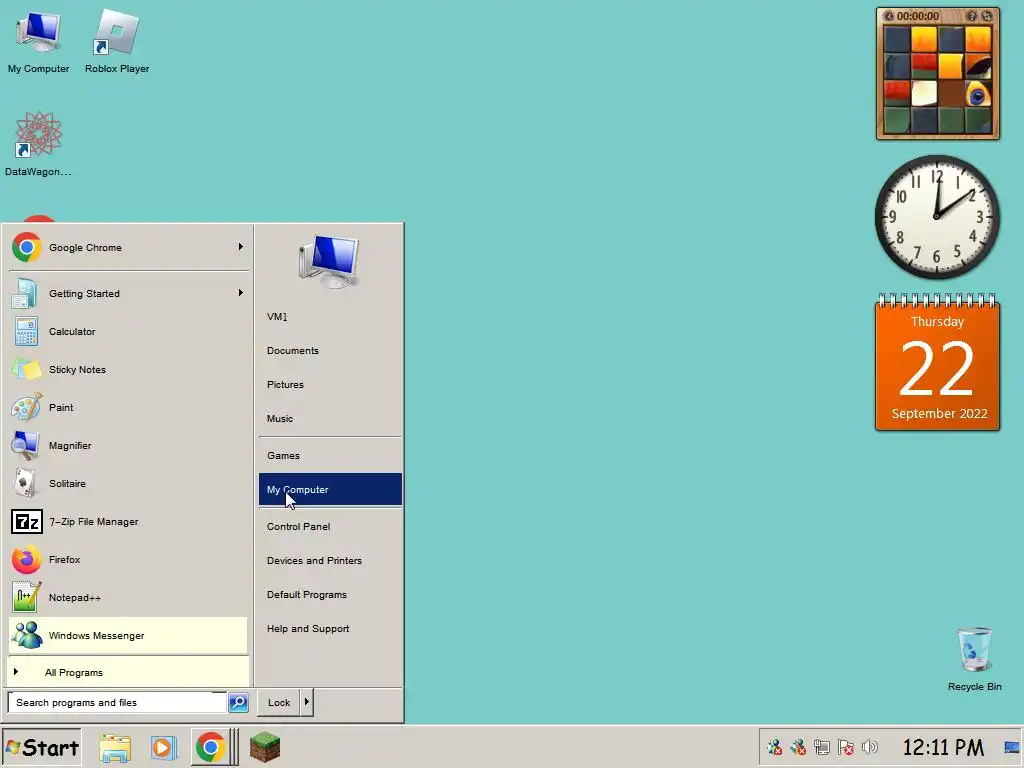Open Sticky Notes from the Start menu
The height and width of the screenshot is (768, 1024).
[x=128, y=369]
